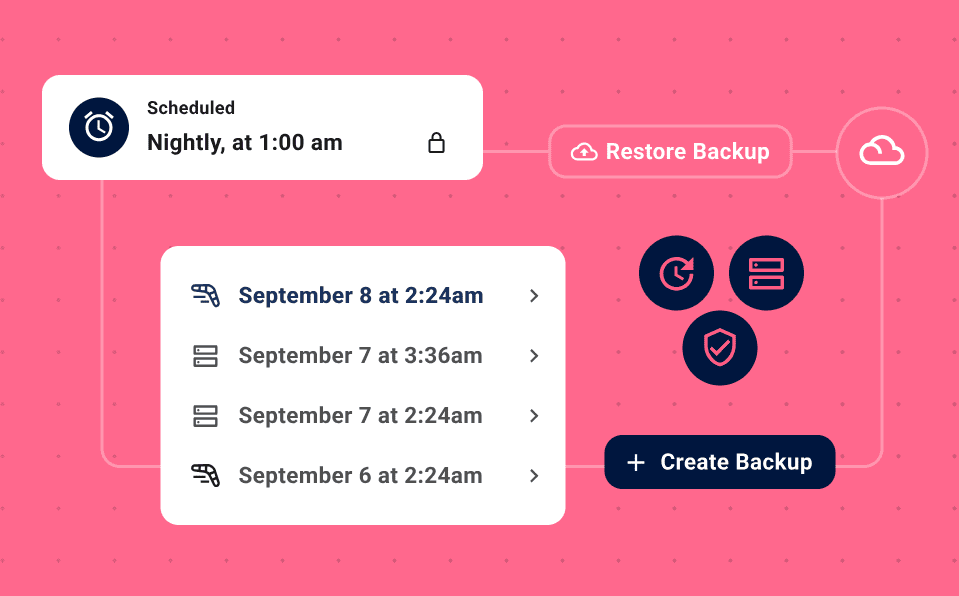The width and height of the screenshot is (959, 596).
Task: Click the restore clock arrow icon
Action: pos(676,273)
